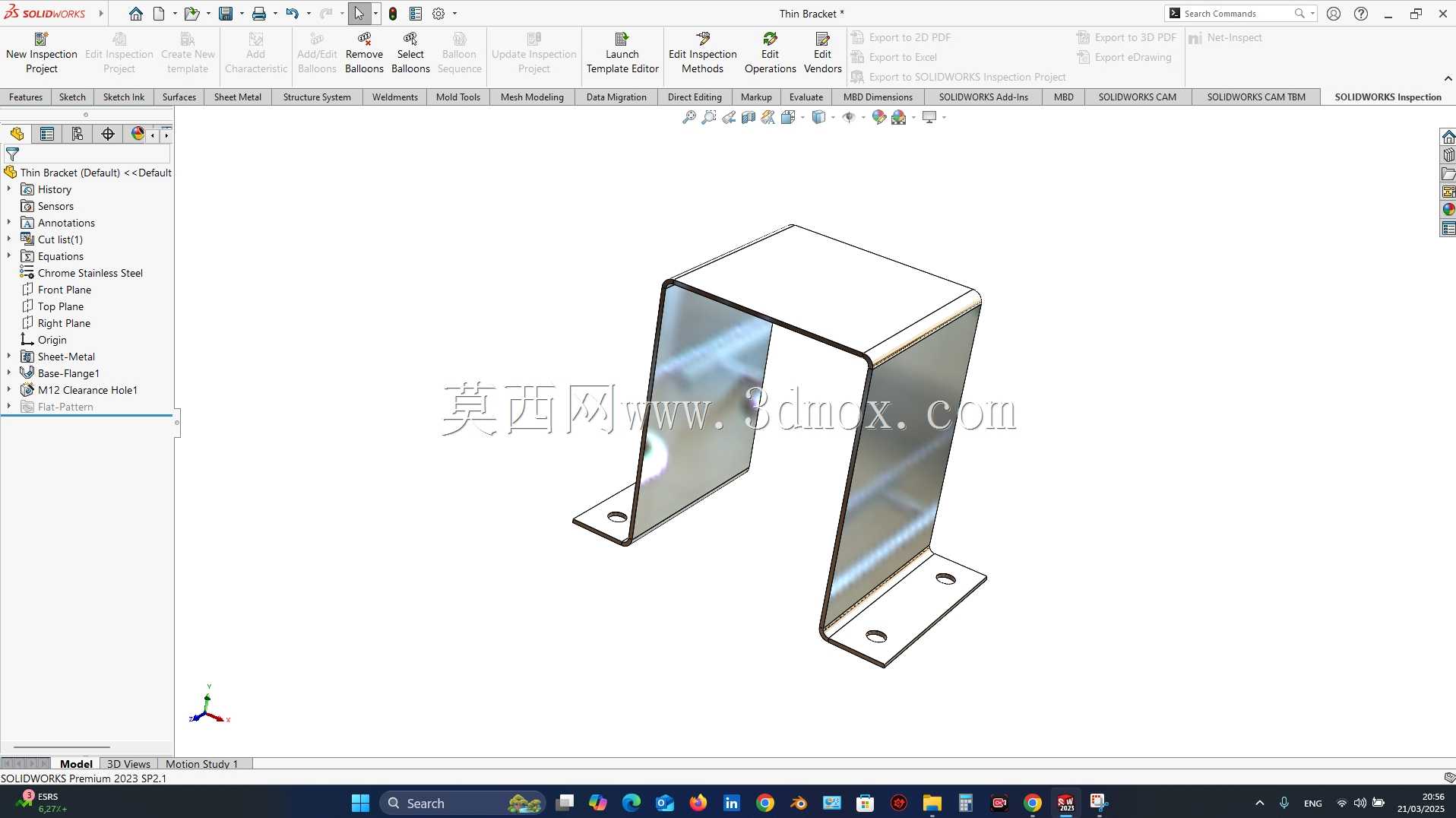The height and width of the screenshot is (818, 1456).
Task: Open Home welcome icon in title bar
Action: (135, 14)
